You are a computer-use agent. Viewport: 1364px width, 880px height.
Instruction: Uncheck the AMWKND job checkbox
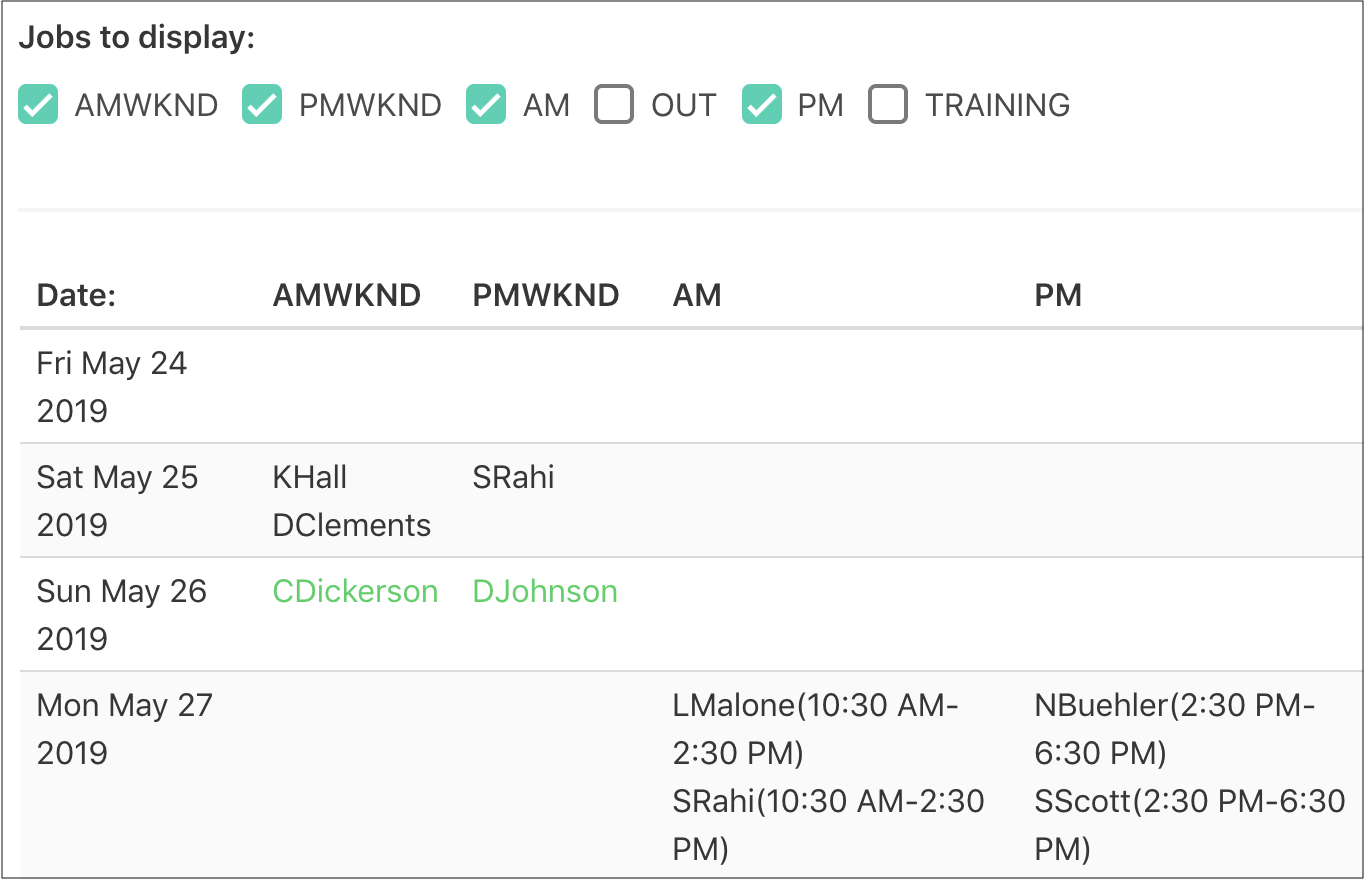(38, 105)
